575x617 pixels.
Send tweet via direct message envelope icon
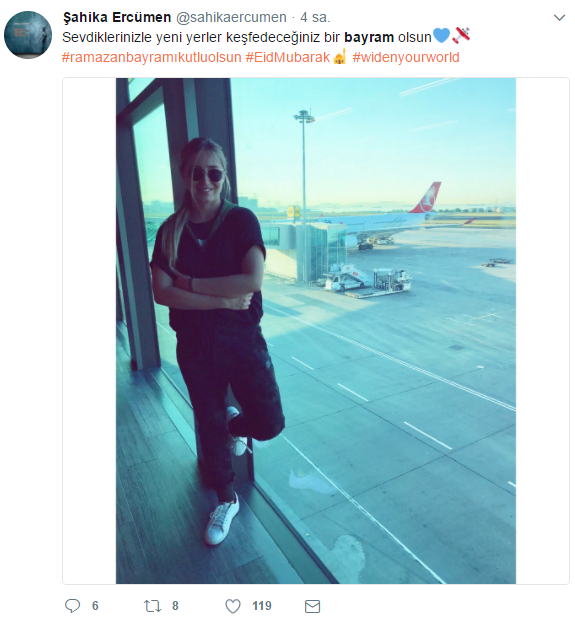312,606
